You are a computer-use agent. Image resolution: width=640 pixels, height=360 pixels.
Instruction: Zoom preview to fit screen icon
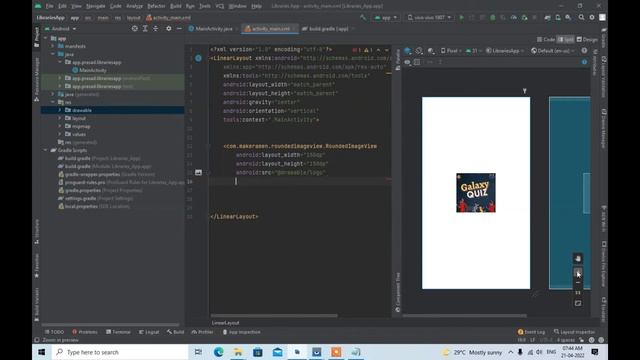[578, 303]
